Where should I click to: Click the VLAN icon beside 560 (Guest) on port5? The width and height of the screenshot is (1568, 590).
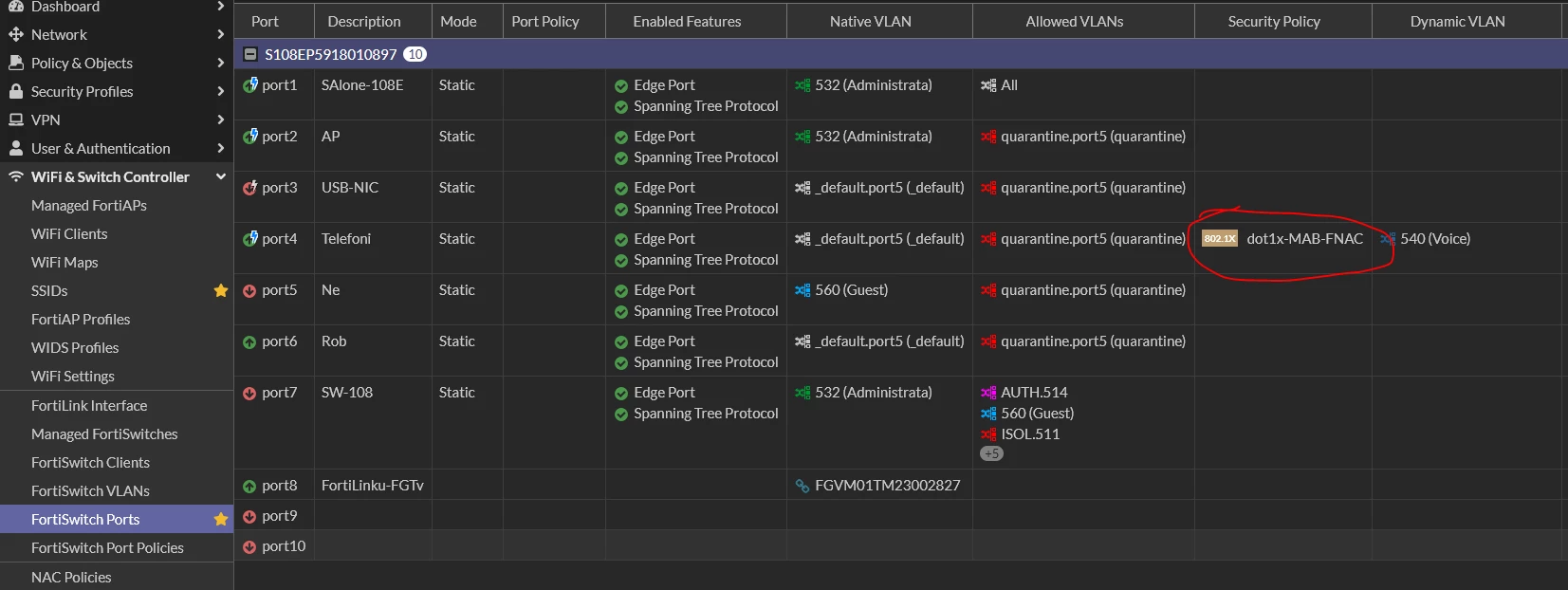pyautogui.click(x=802, y=290)
